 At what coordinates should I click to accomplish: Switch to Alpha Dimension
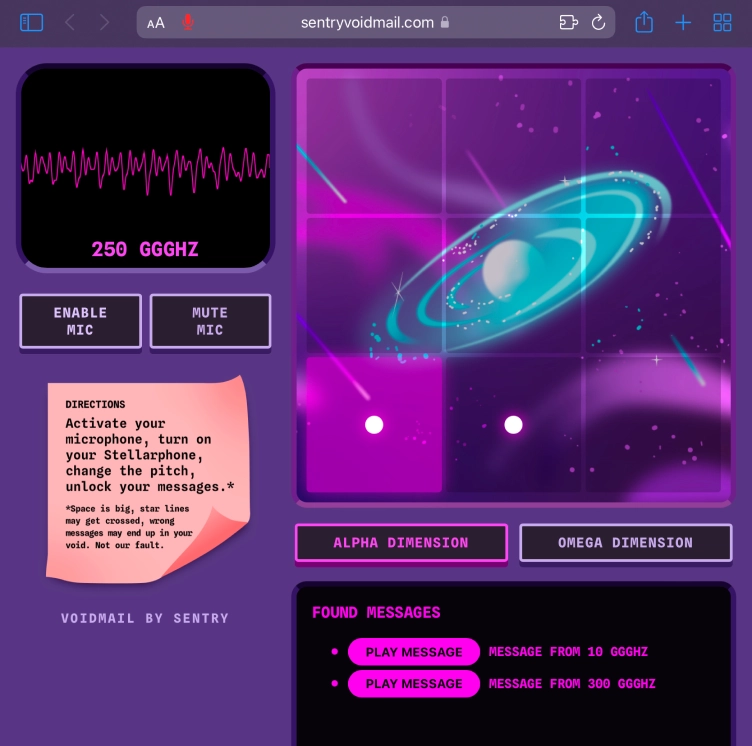(x=401, y=543)
